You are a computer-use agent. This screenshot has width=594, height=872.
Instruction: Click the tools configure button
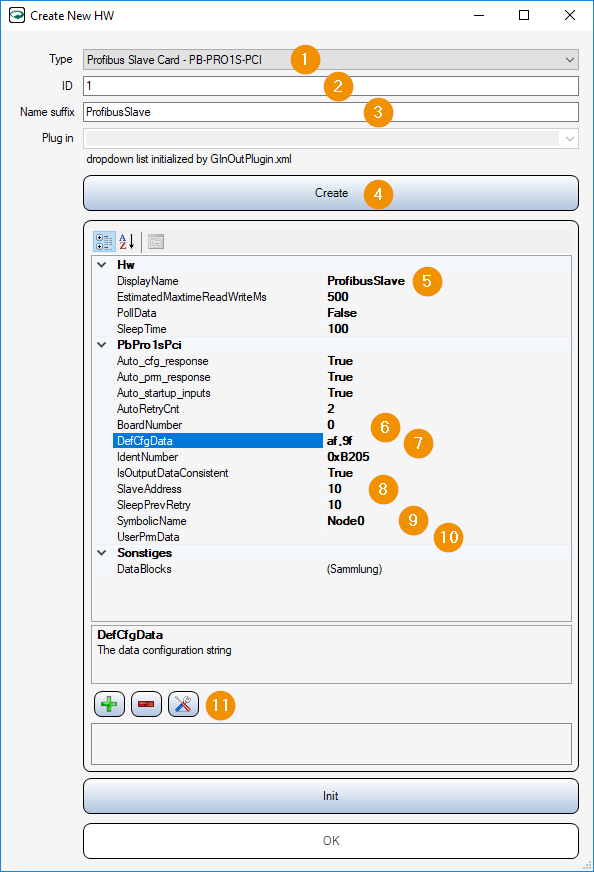(184, 705)
